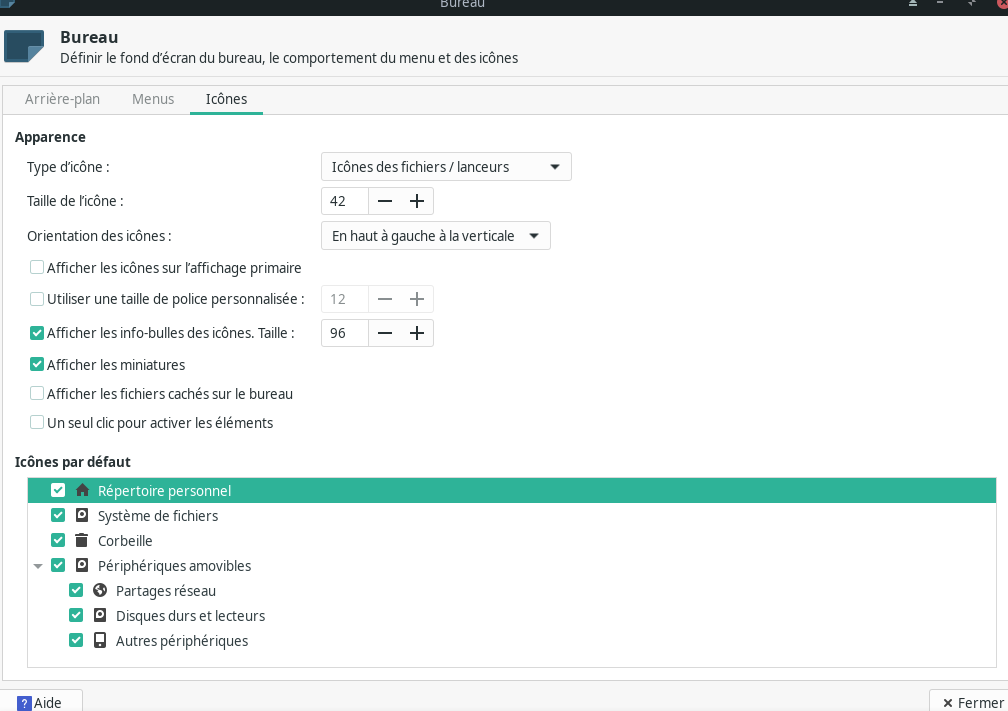This screenshot has height=711, width=1008.
Task: Select the Icônes tab
Action: (226, 99)
